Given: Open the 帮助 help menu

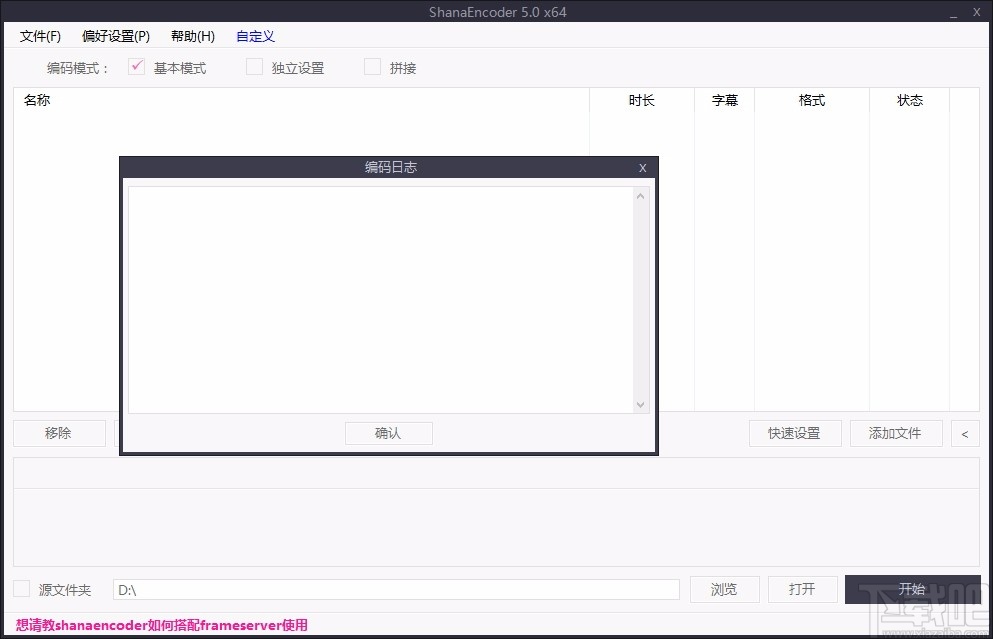Looking at the screenshot, I should click(192, 36).
